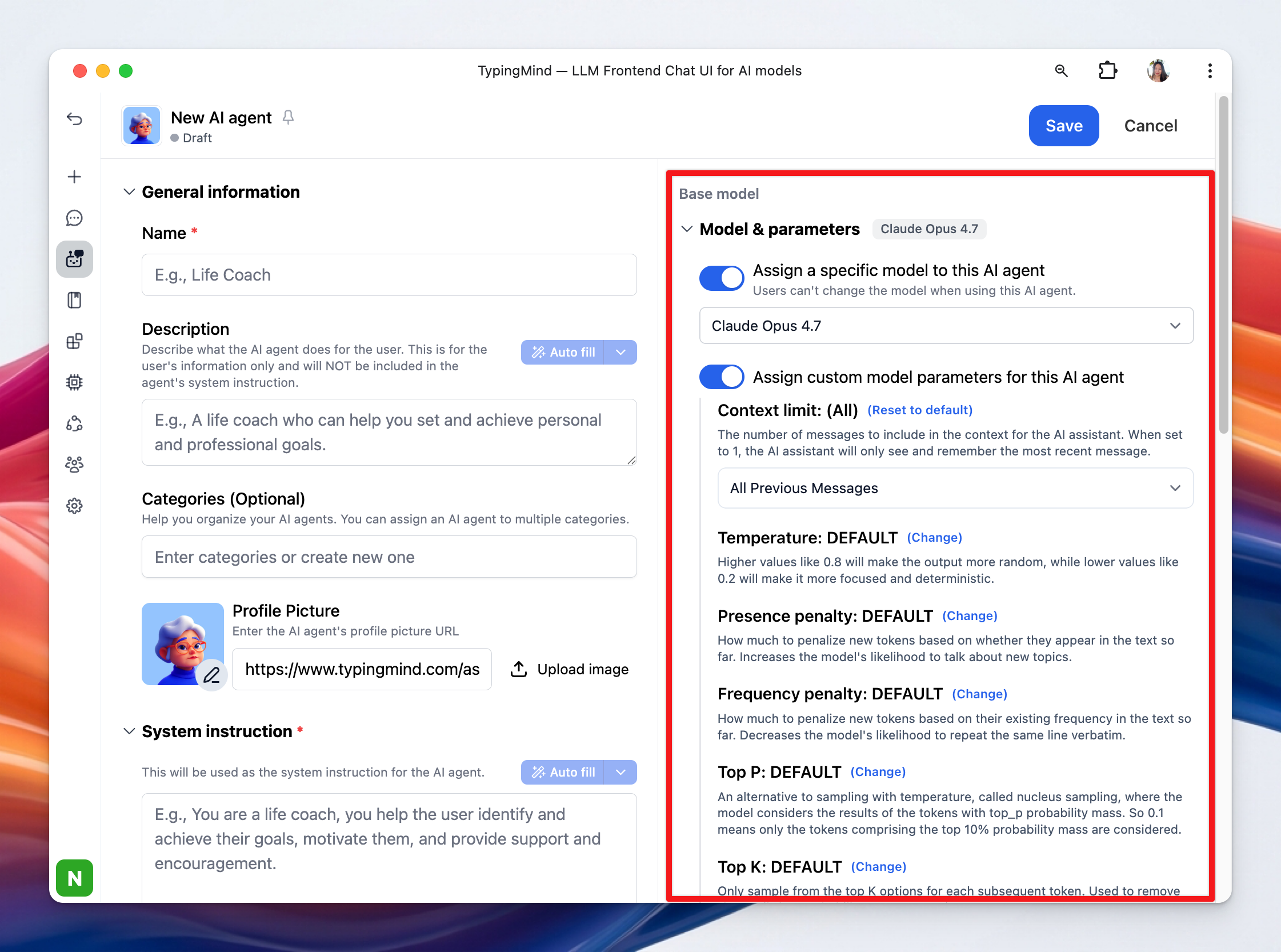Open the teams people icon in the sidebar

[74, 465]
